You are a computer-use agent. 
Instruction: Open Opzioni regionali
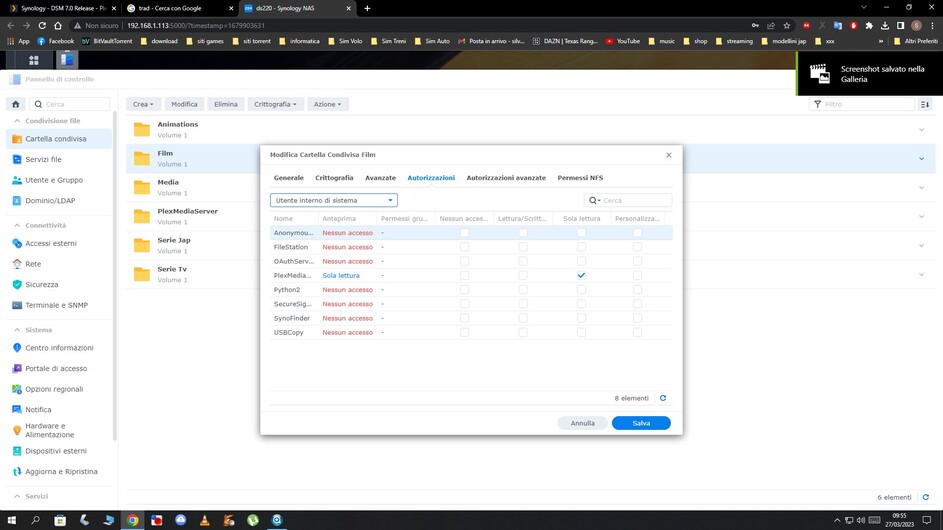point(59,389)
